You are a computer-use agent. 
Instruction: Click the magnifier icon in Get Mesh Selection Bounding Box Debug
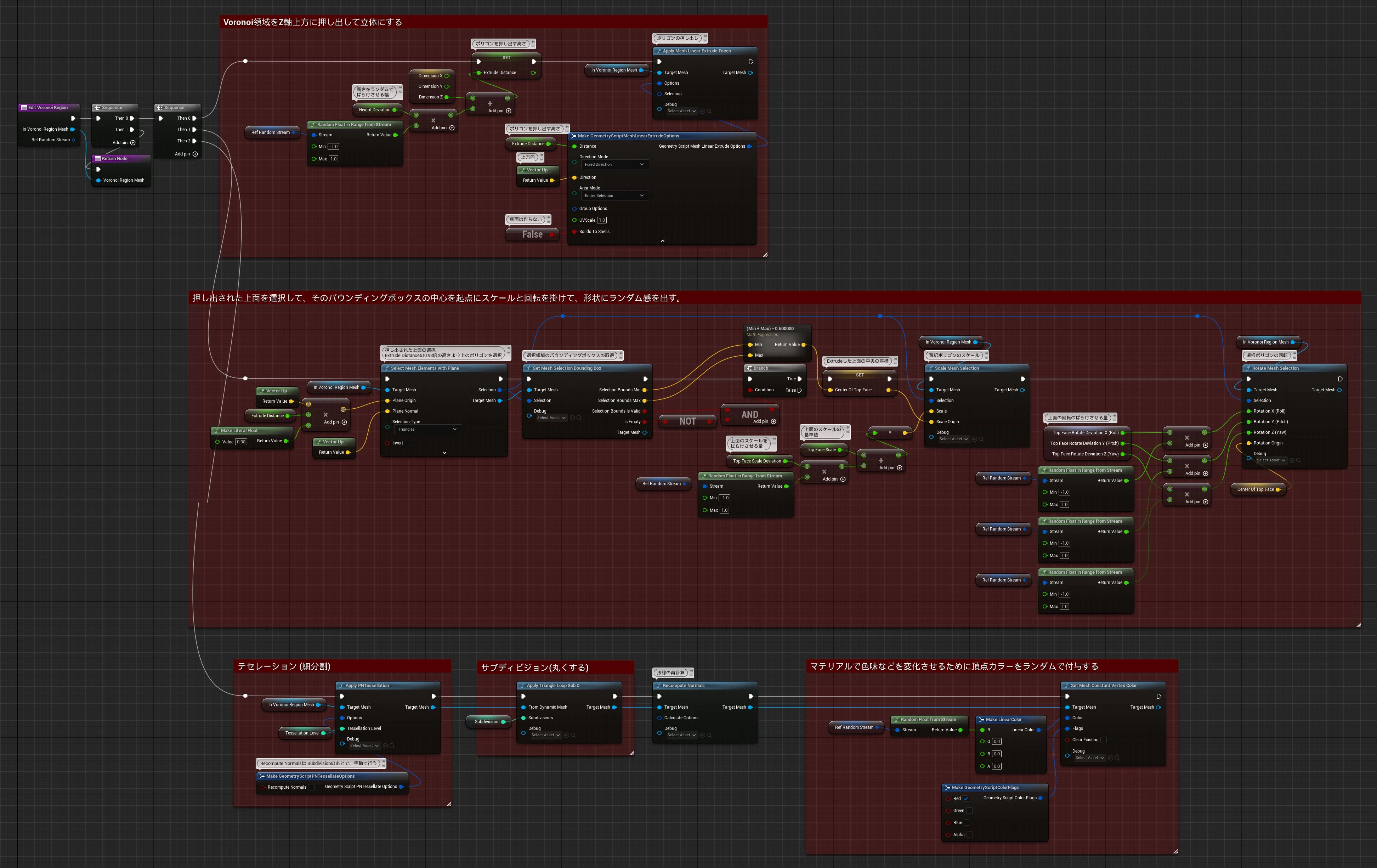coord(579,418)
